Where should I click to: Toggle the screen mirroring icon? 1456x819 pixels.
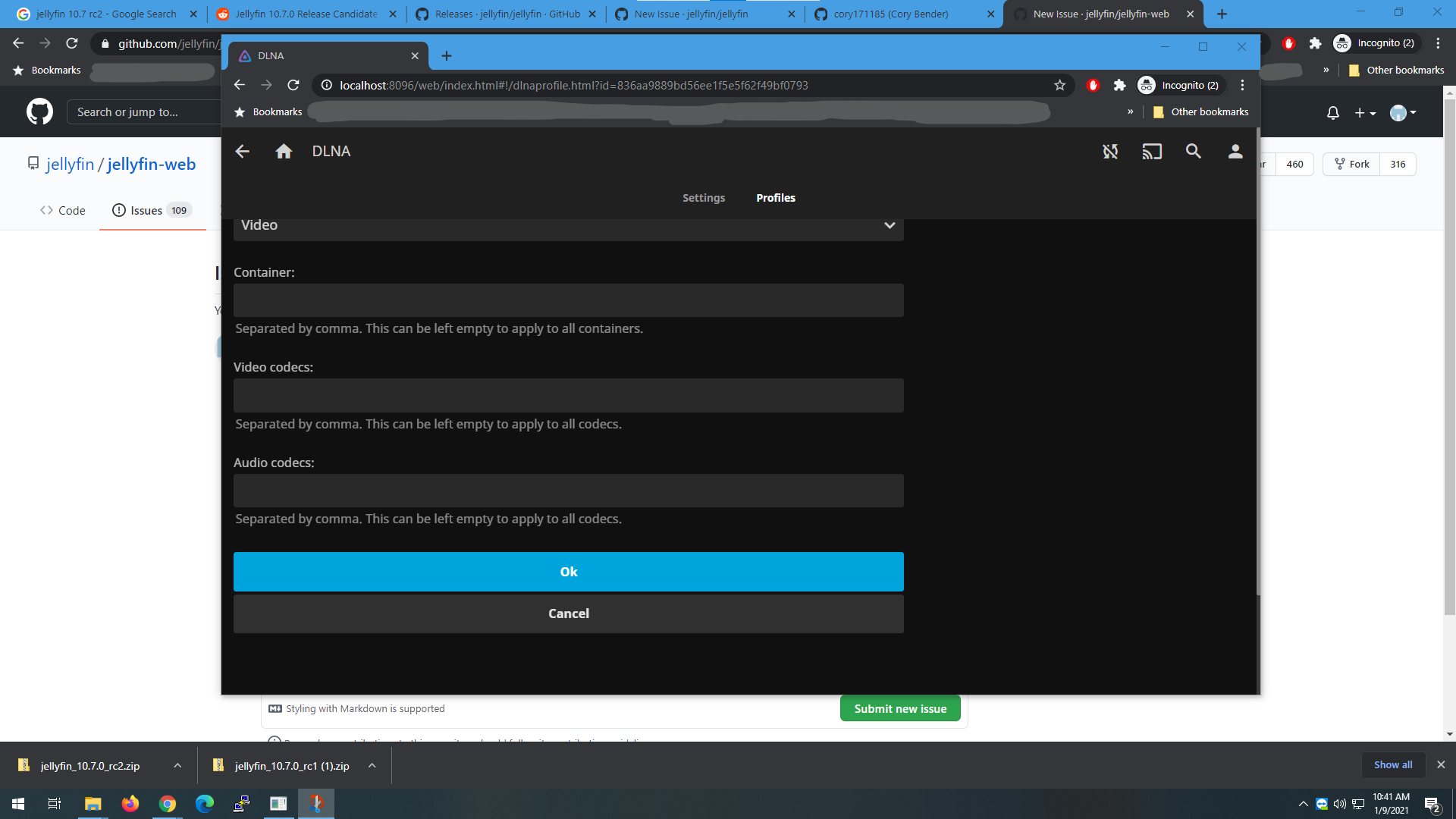[1110, 151]
